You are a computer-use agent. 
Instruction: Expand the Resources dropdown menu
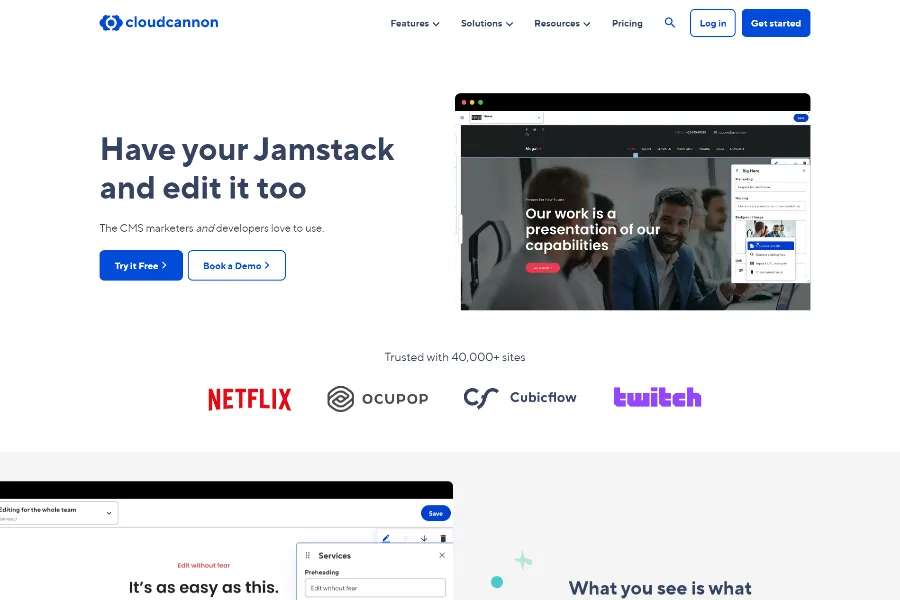[562, 23]
